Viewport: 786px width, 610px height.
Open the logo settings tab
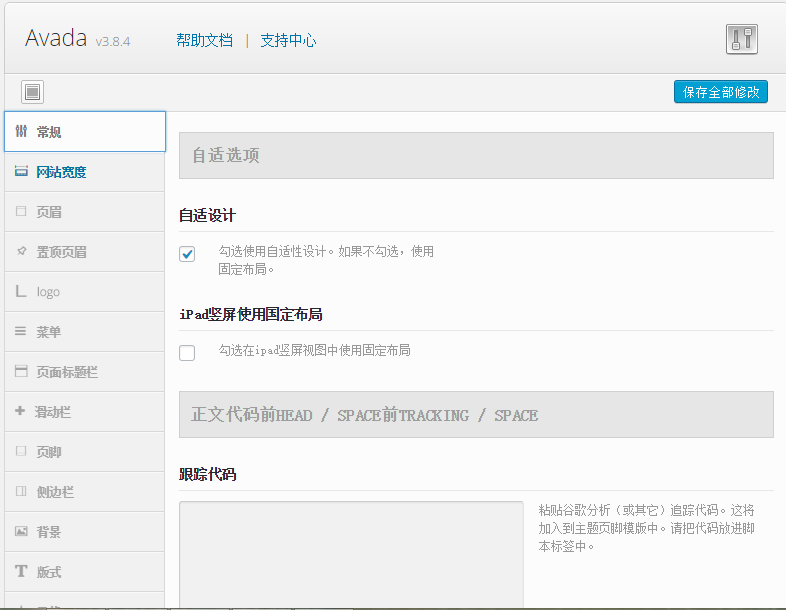(48, 292)
